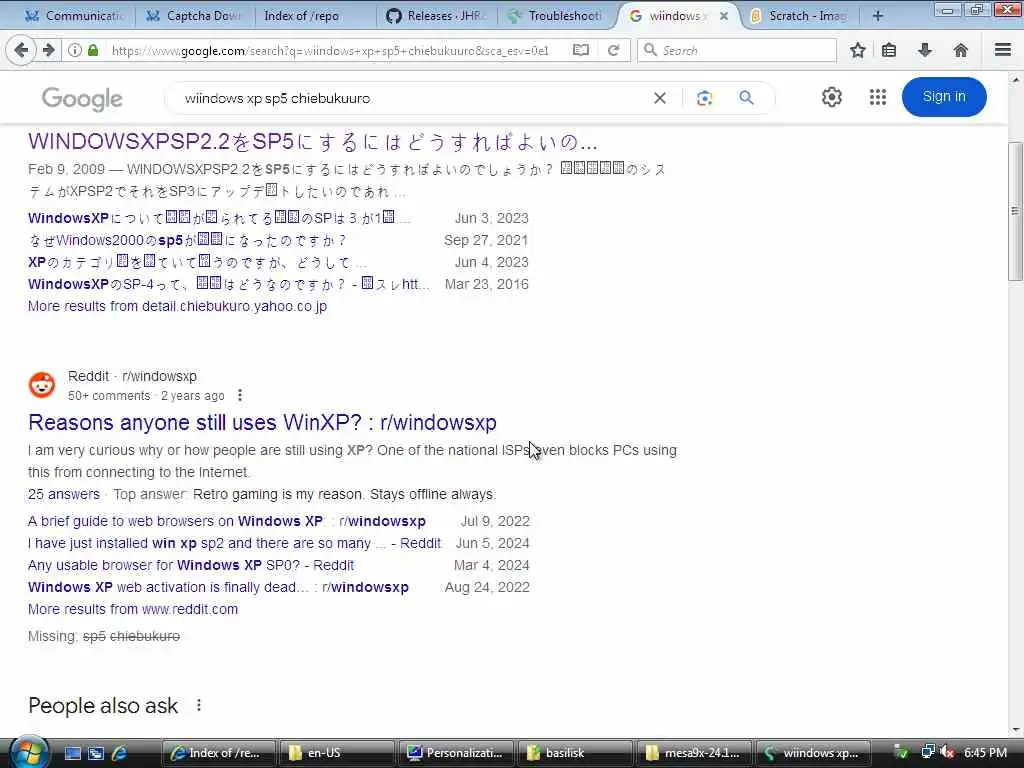Open I have just installed win xp sp2 link

pyautogui.click(x=234, y=543)
